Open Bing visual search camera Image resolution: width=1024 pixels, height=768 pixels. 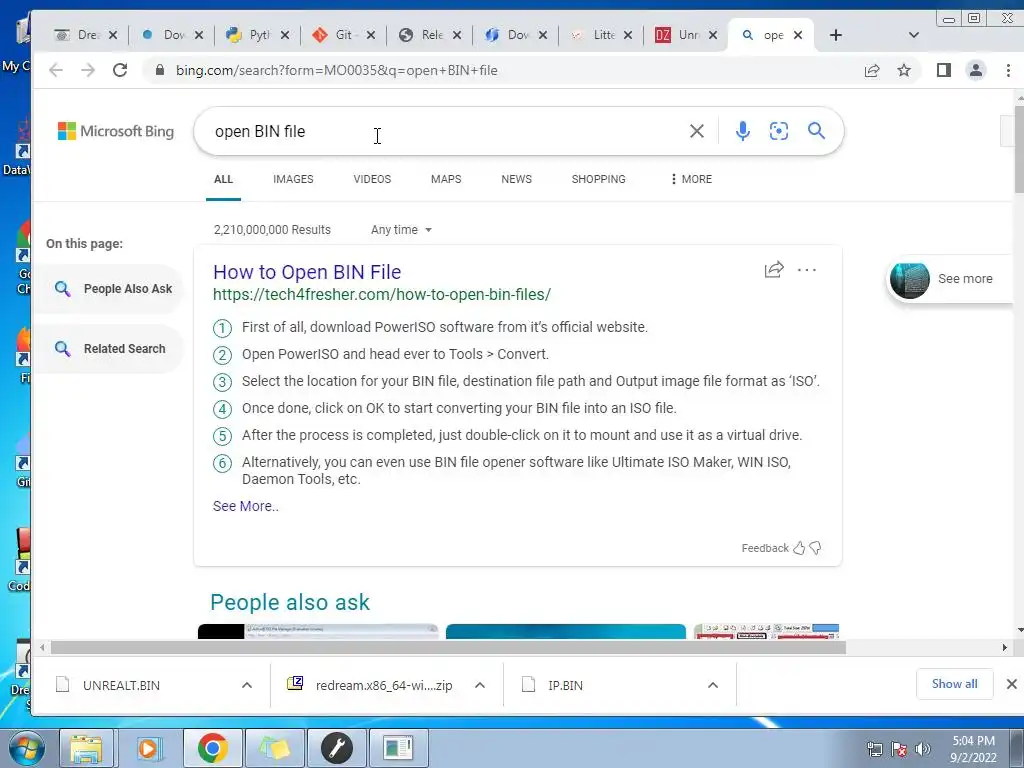tap(778, 131)
